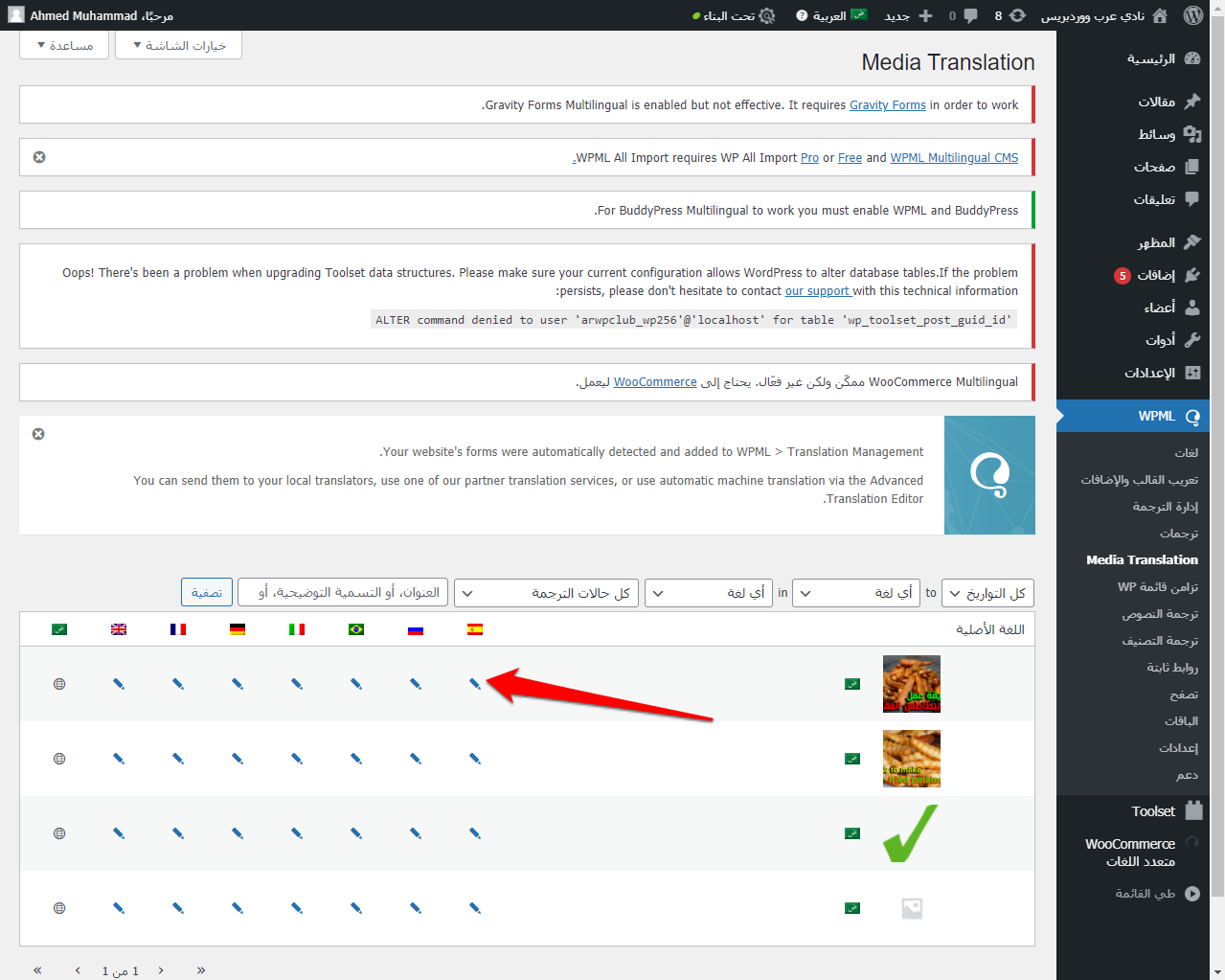The height and width of the screenshot is (980, 1225).
Task: Click the home site icon in admin bar
Action: [x=1160, y=15]
